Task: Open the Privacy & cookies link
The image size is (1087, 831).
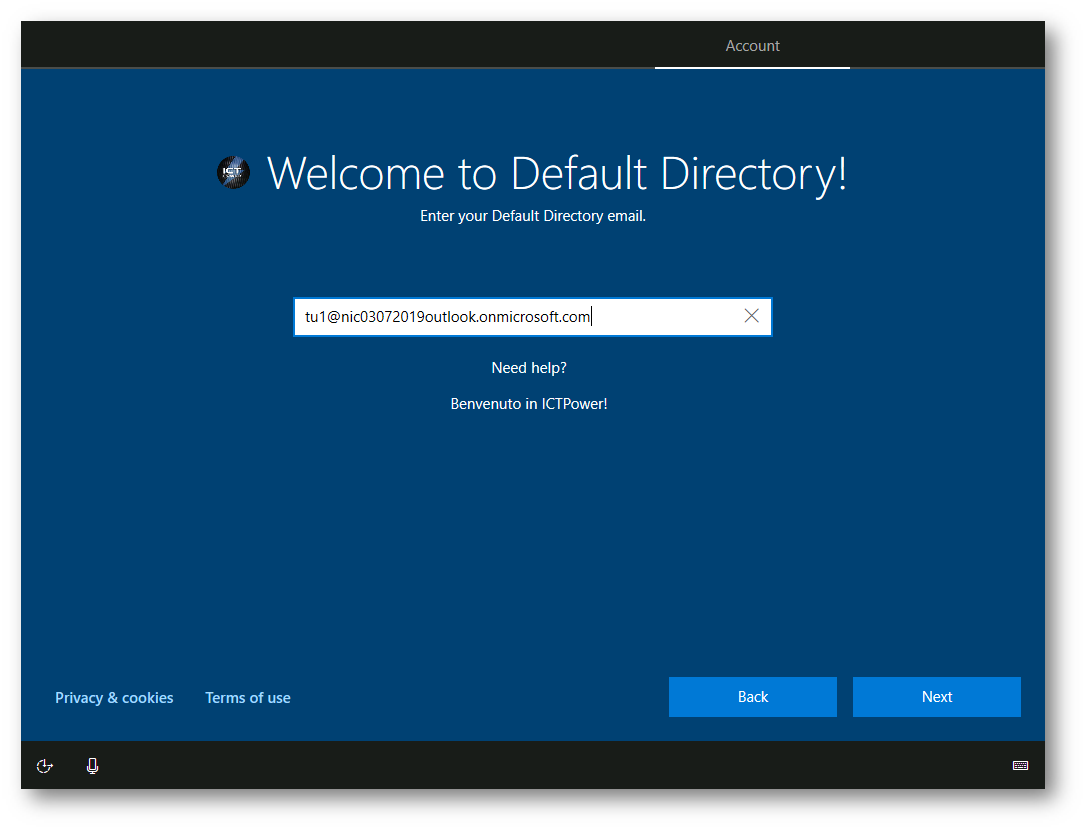Action: pos(114,698)
